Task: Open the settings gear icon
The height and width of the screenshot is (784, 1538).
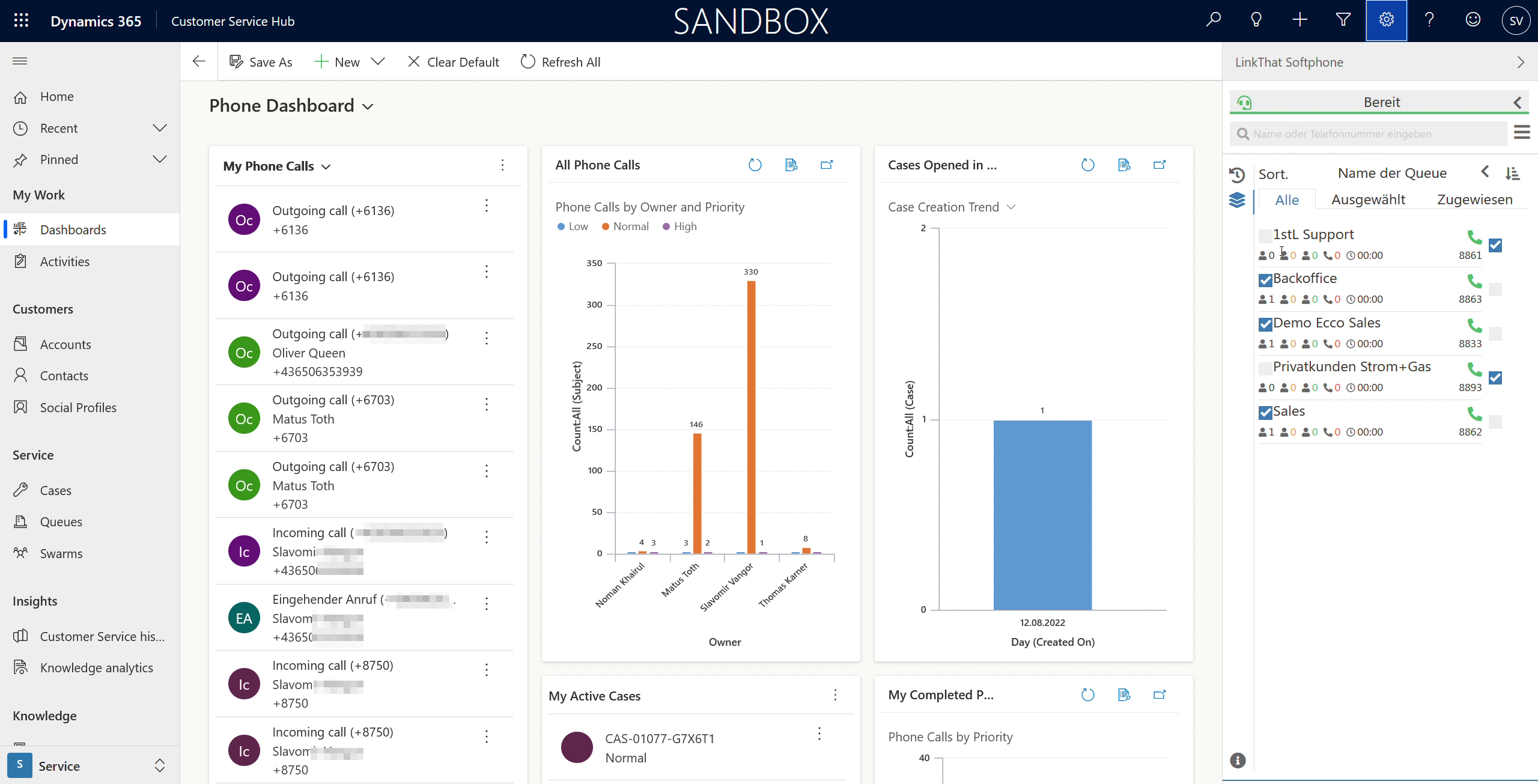Action: 1387,20
